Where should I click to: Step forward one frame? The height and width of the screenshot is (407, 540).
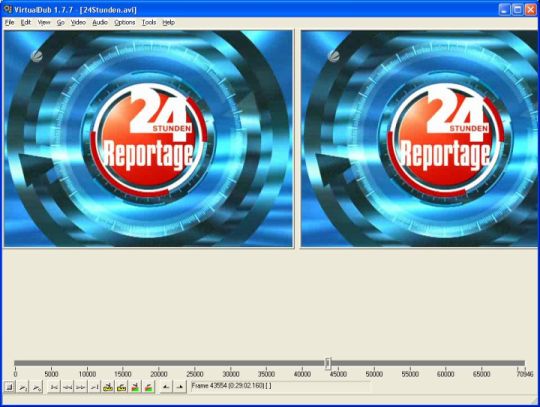point(81,387)
